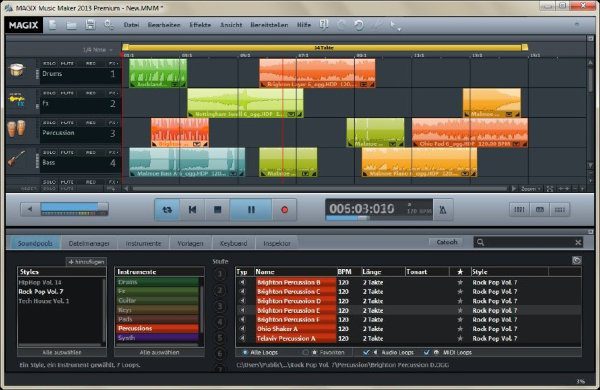This screenshot has height=390, width=600.
Task: Clear the search field with X icon
Action: tap(578, 242)
